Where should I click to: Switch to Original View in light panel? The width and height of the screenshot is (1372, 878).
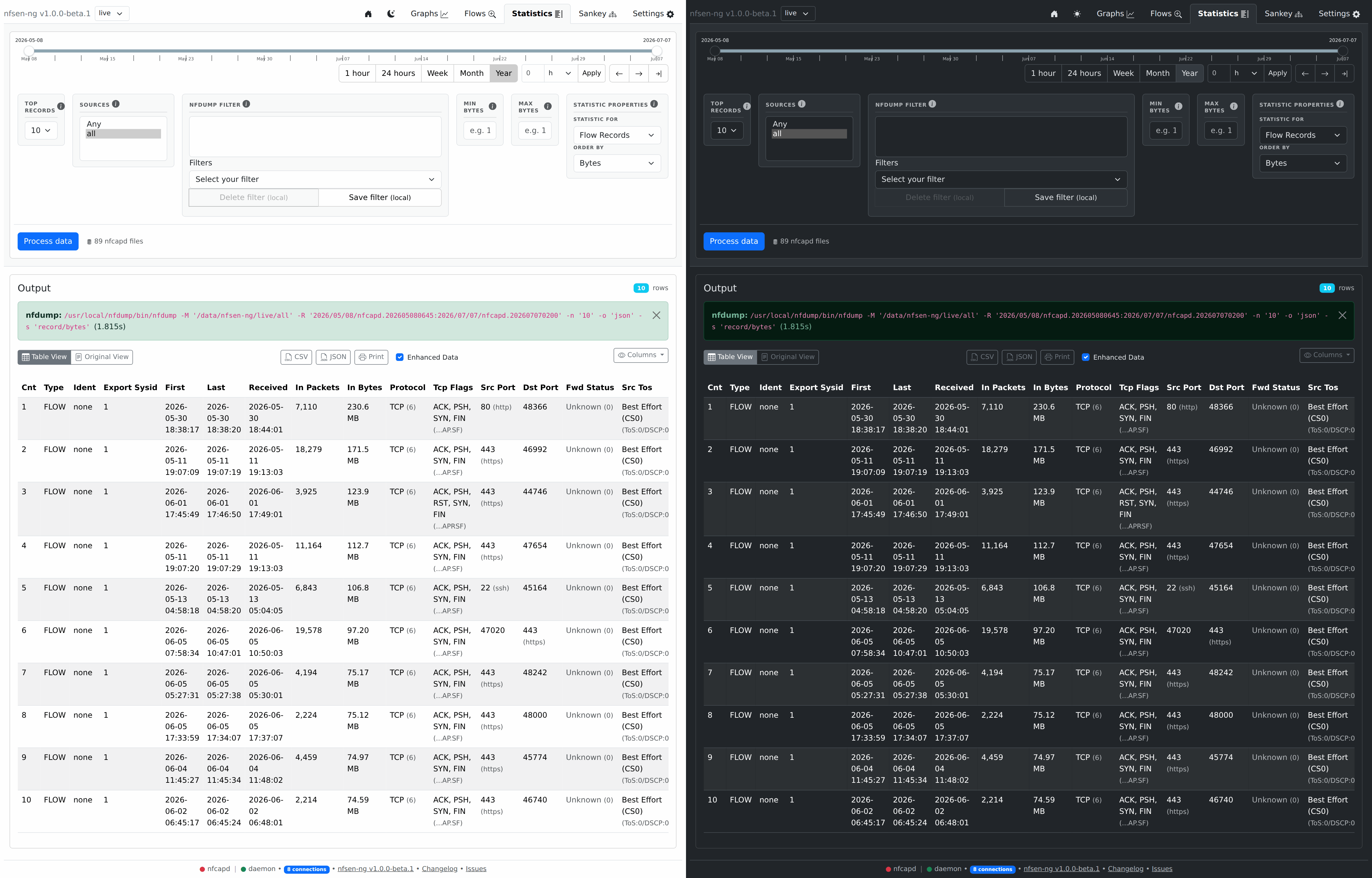pos(102,357)
